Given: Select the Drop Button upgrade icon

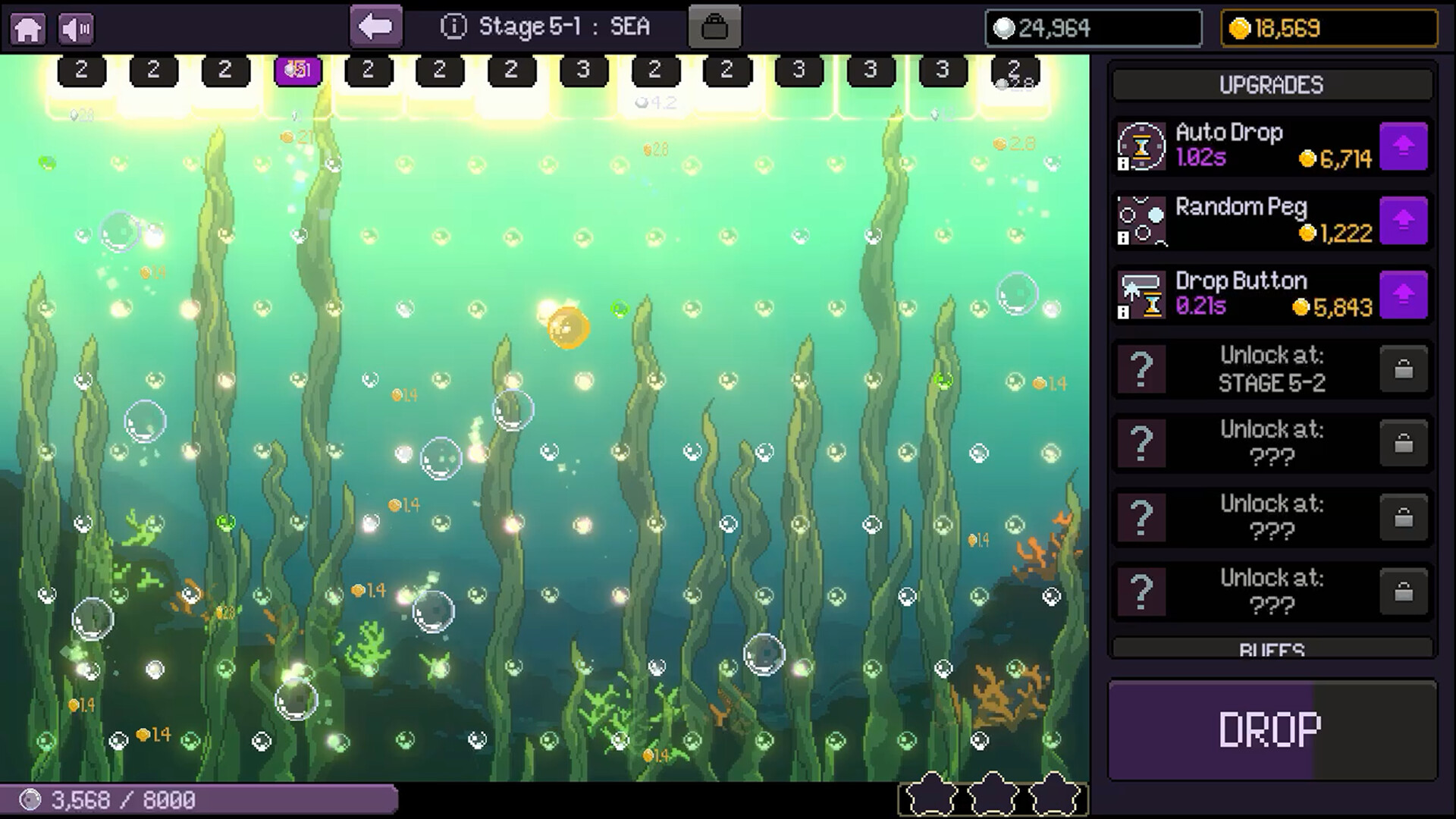Looking at the screenshot, I should click(1141, 294).
